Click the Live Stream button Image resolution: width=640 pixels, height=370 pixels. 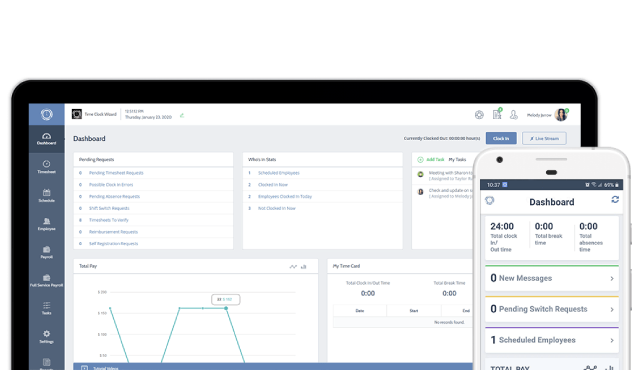coord(544,138)
